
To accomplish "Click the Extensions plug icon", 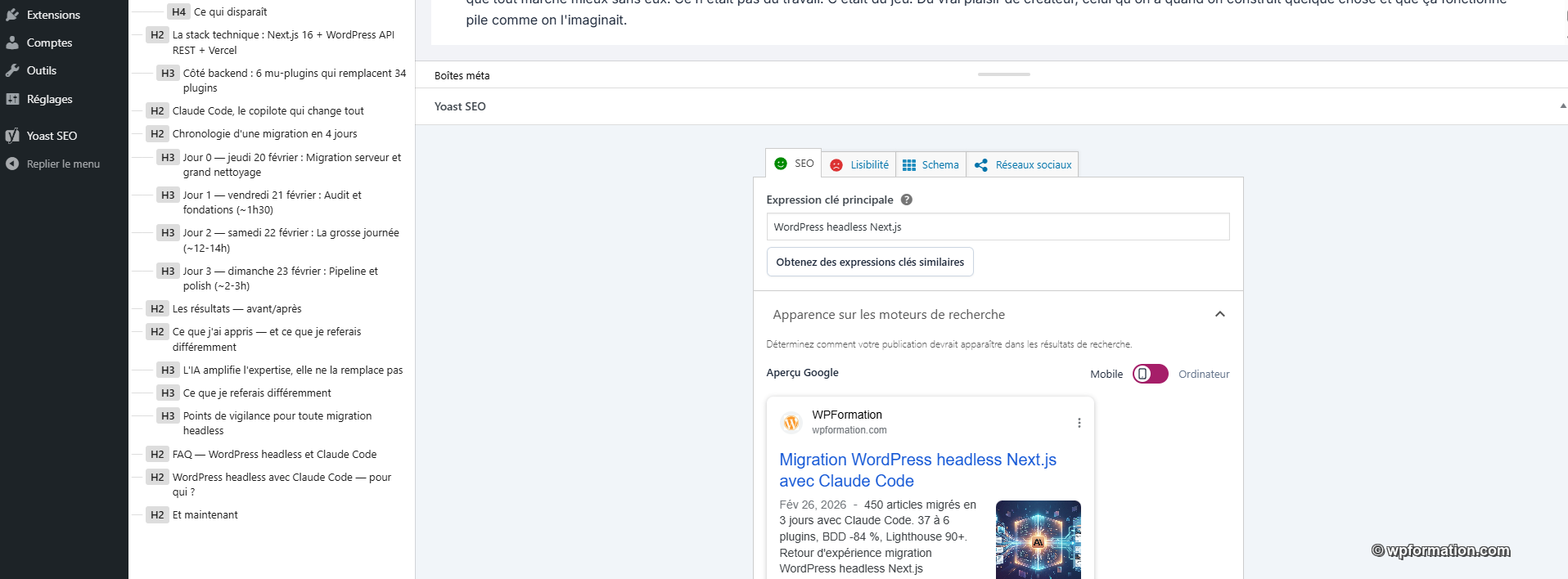I will coord(12,15).
